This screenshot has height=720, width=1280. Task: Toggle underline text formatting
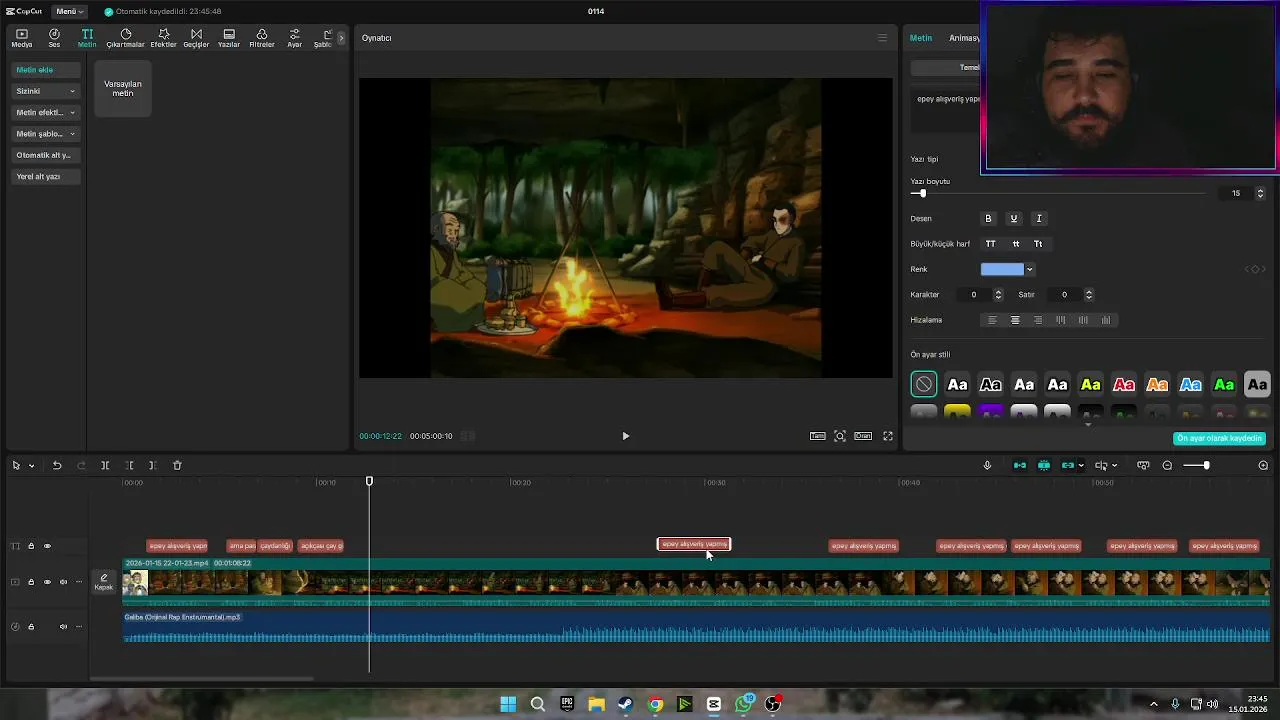point(1013,219)
